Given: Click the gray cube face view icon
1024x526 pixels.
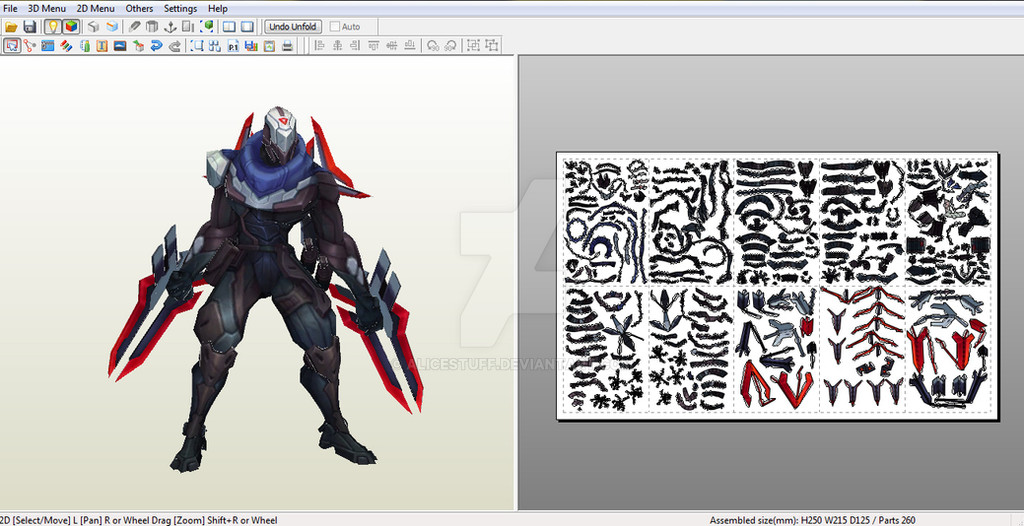Looking at the screenshot, I should coord(93,27).
